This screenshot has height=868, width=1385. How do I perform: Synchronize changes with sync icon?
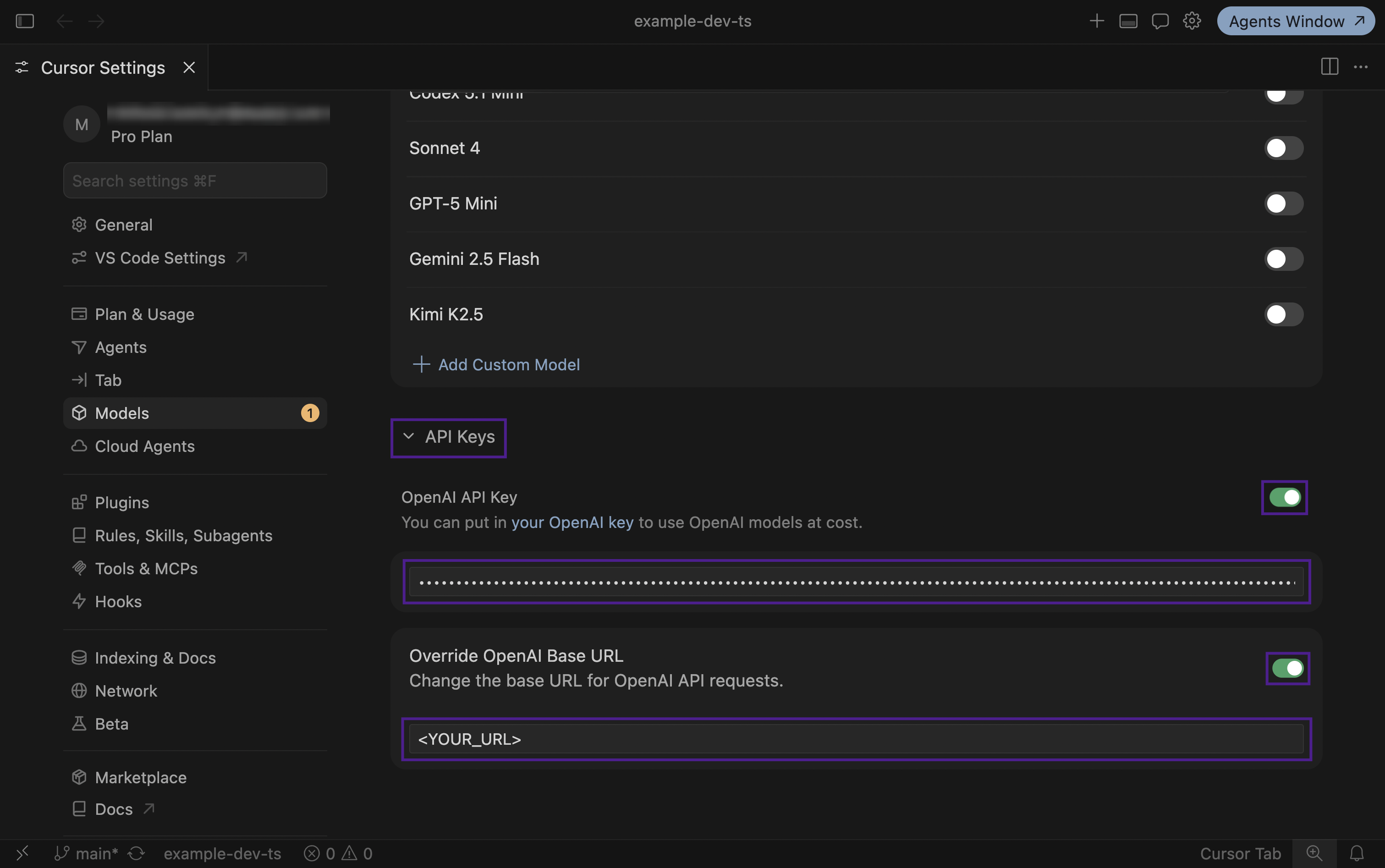pos(136,854)
